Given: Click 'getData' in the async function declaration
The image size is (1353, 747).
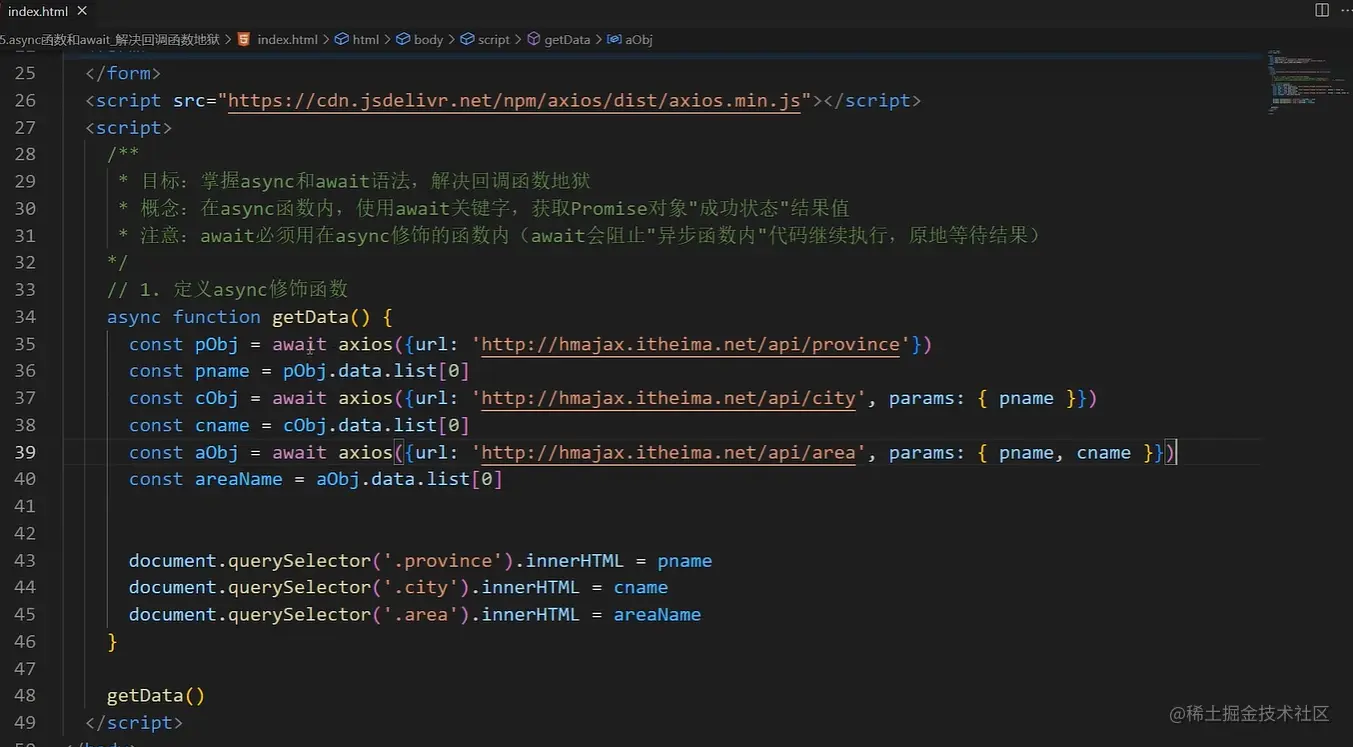Looking at the screenshot, I should [310, 317].
